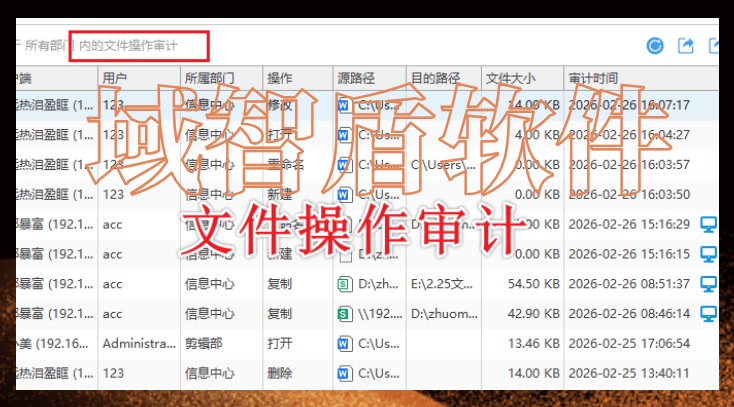Click user acc in 08:46:14 row
The height and width of the screenshot is (407, 734).
coord(112,314)
